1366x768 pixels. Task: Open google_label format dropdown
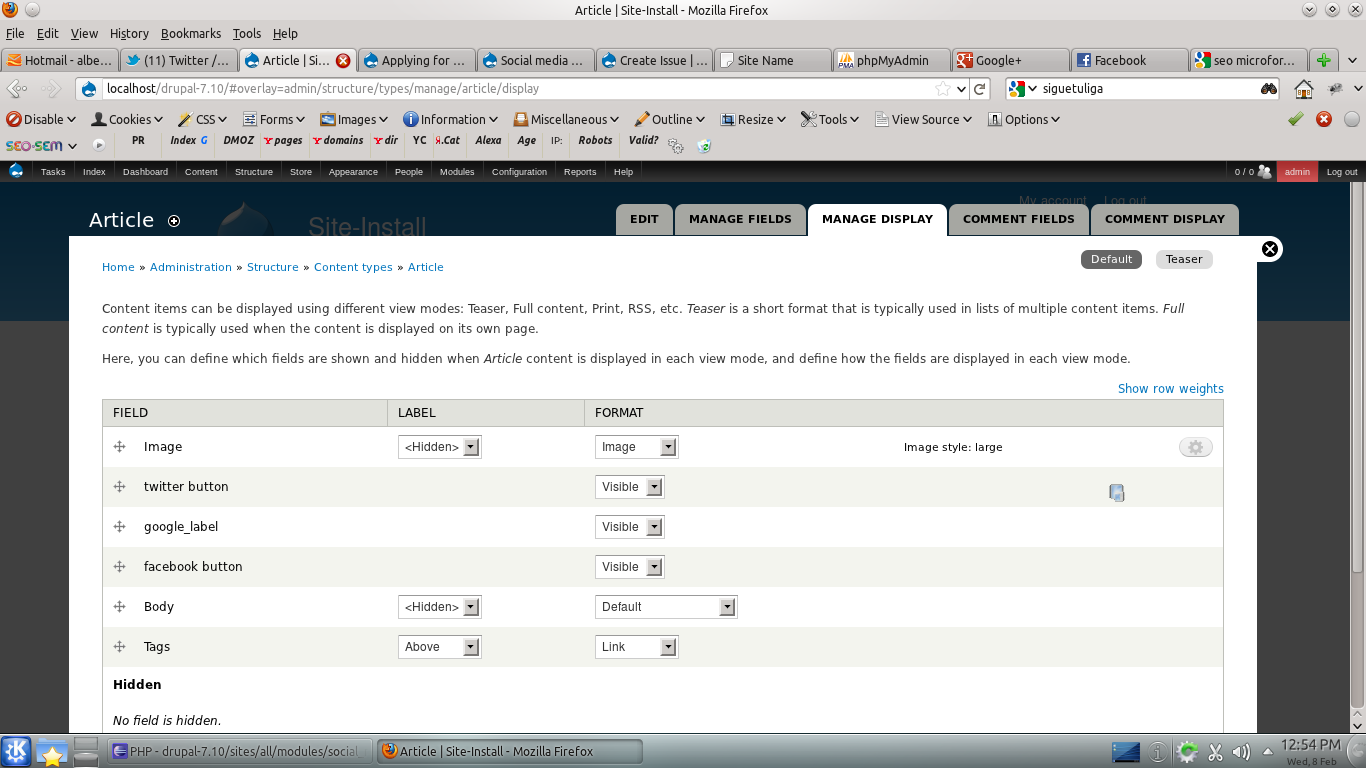[630, 527]
